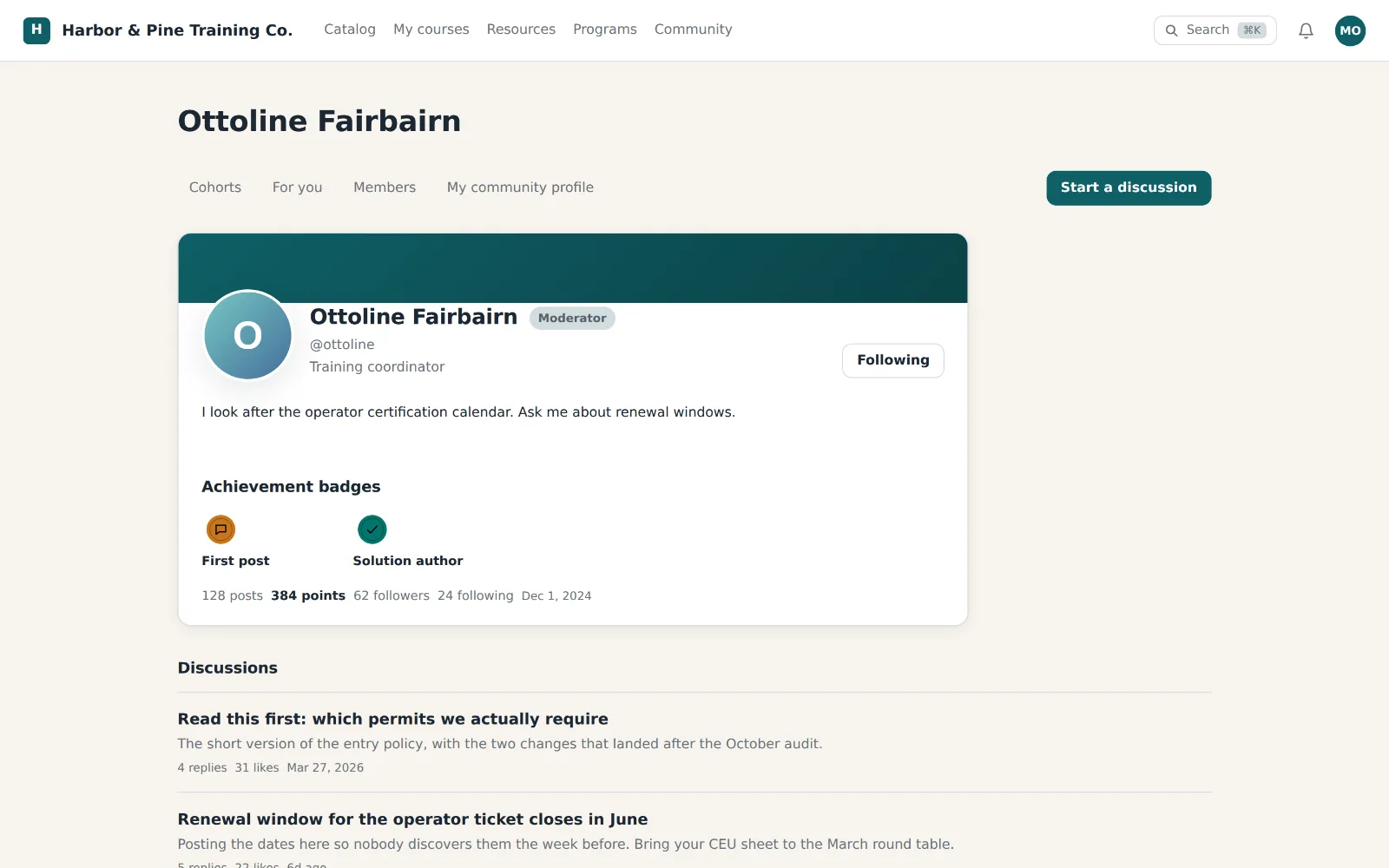Click the 'Posting the dates here' excerpt
Image resolution: width=1389 pixels, height=868 pixels.
566,845
